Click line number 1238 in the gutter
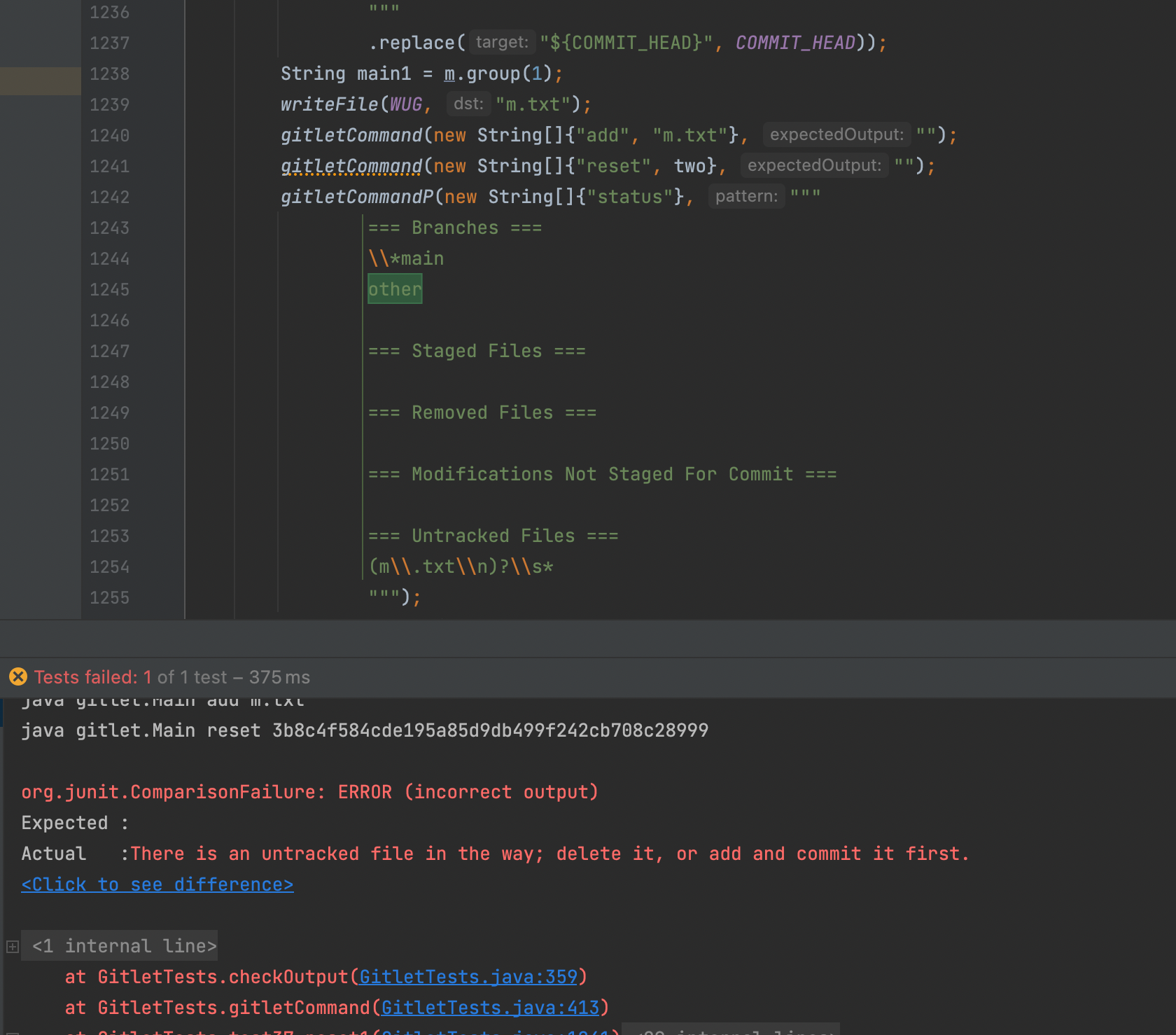This screenshot has width=1176, height=1035. [109, 74]
